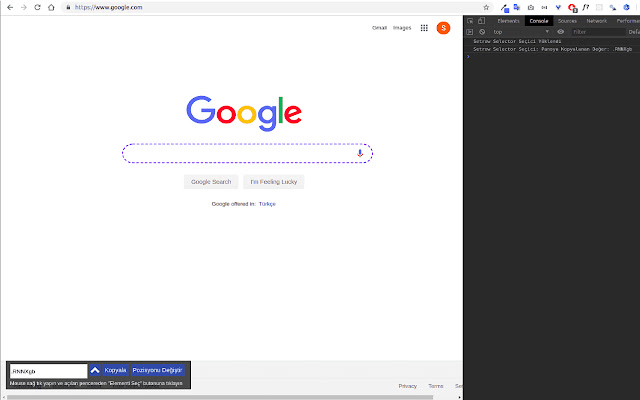Clear the console

pos(482,32)
